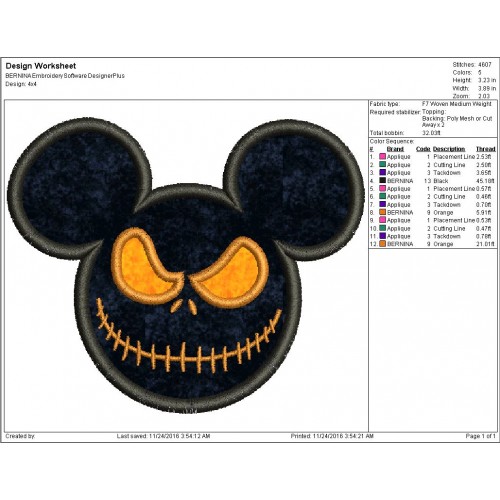Click the 'Description' column header
The image size is (500, 500).
449,149
